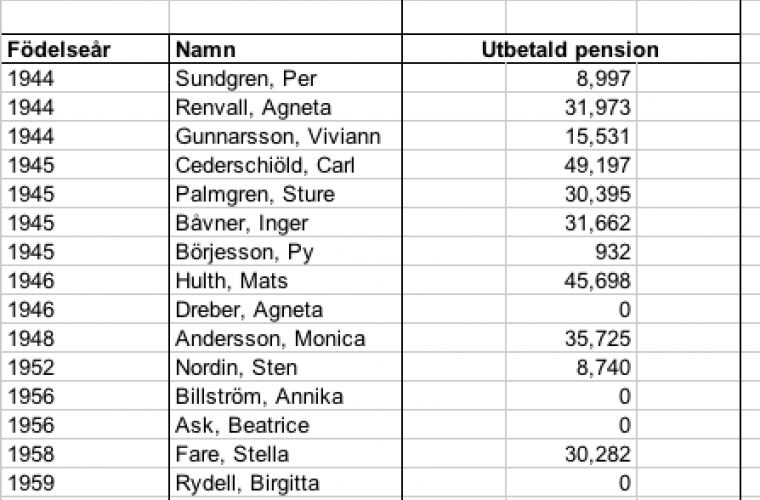Image resolution: width=760 pixels, height=500 pixels.
Task: Select the Börjesson, Py cell
Action: [245, 252]
